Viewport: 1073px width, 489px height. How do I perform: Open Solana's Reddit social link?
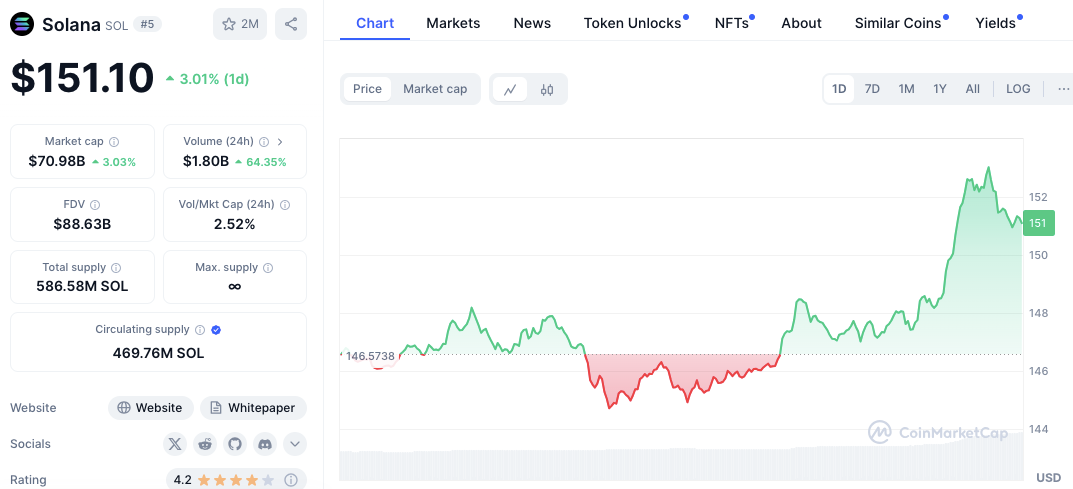pyautogui.click(x=205, y=445)
